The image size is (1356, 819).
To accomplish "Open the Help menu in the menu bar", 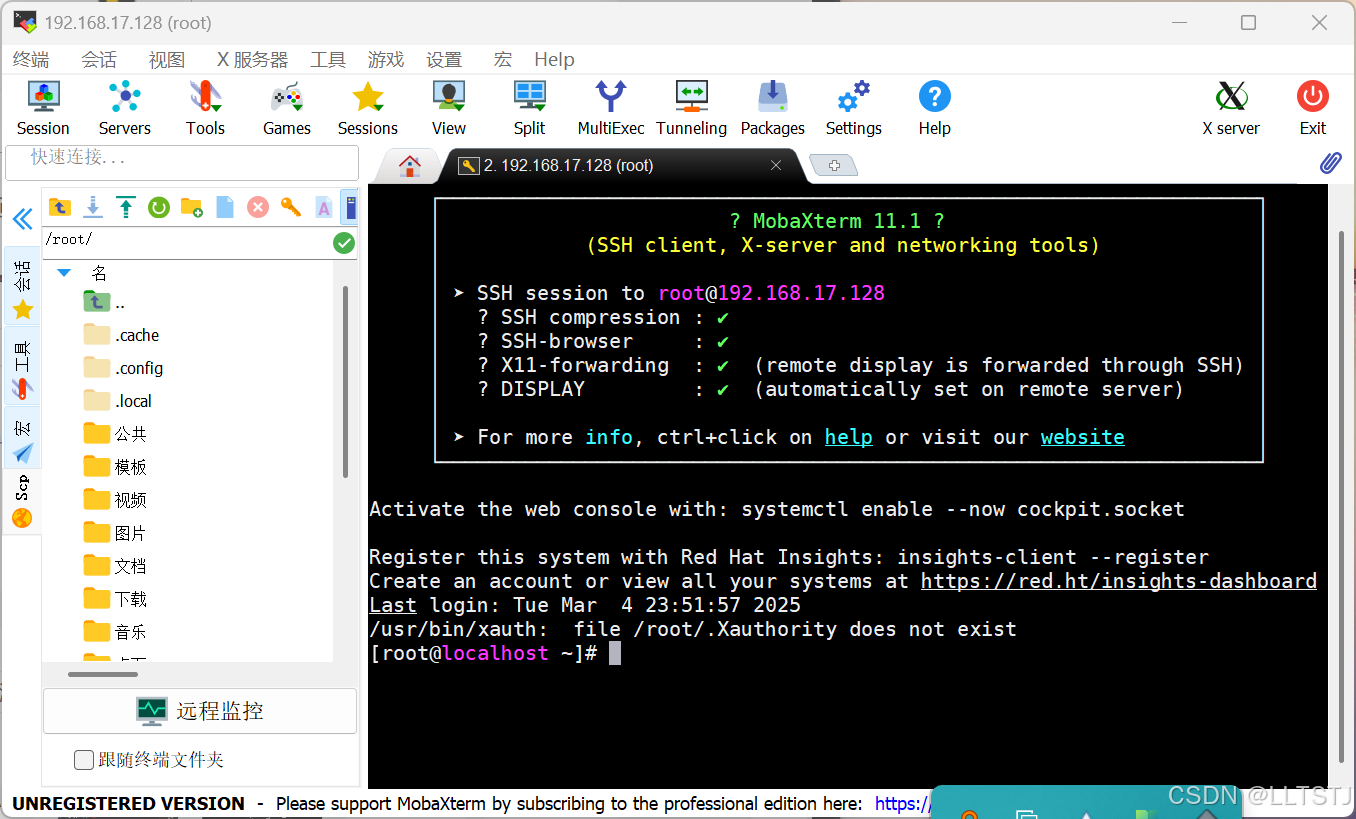I will tap(554, 60).
